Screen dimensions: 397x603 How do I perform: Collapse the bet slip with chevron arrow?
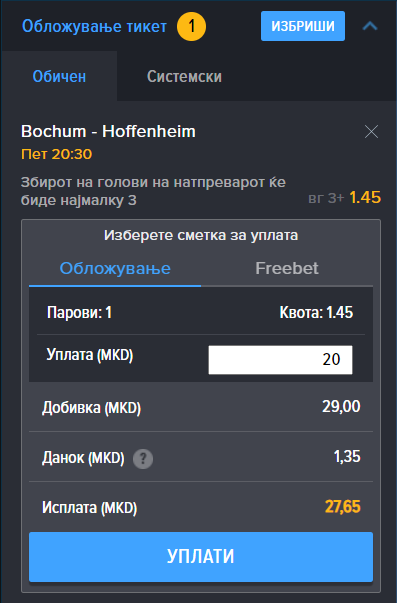[x=370, y=26]
